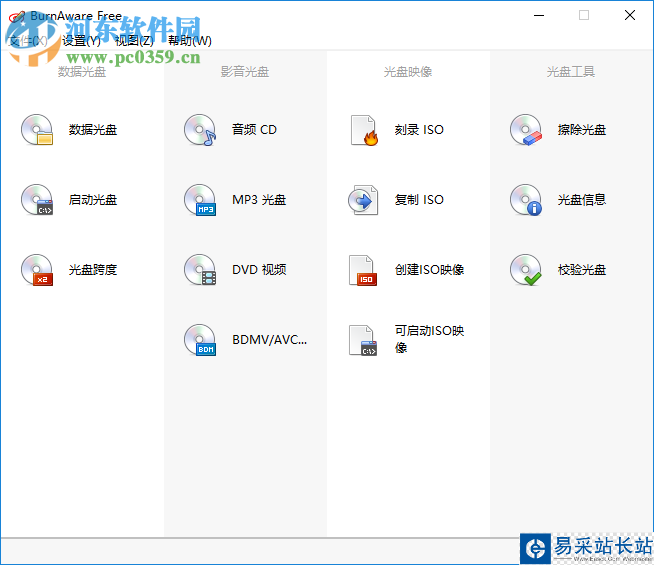Click the 影音光盘 column heading
Screen dimensions: 654x565
click(245, 72)
